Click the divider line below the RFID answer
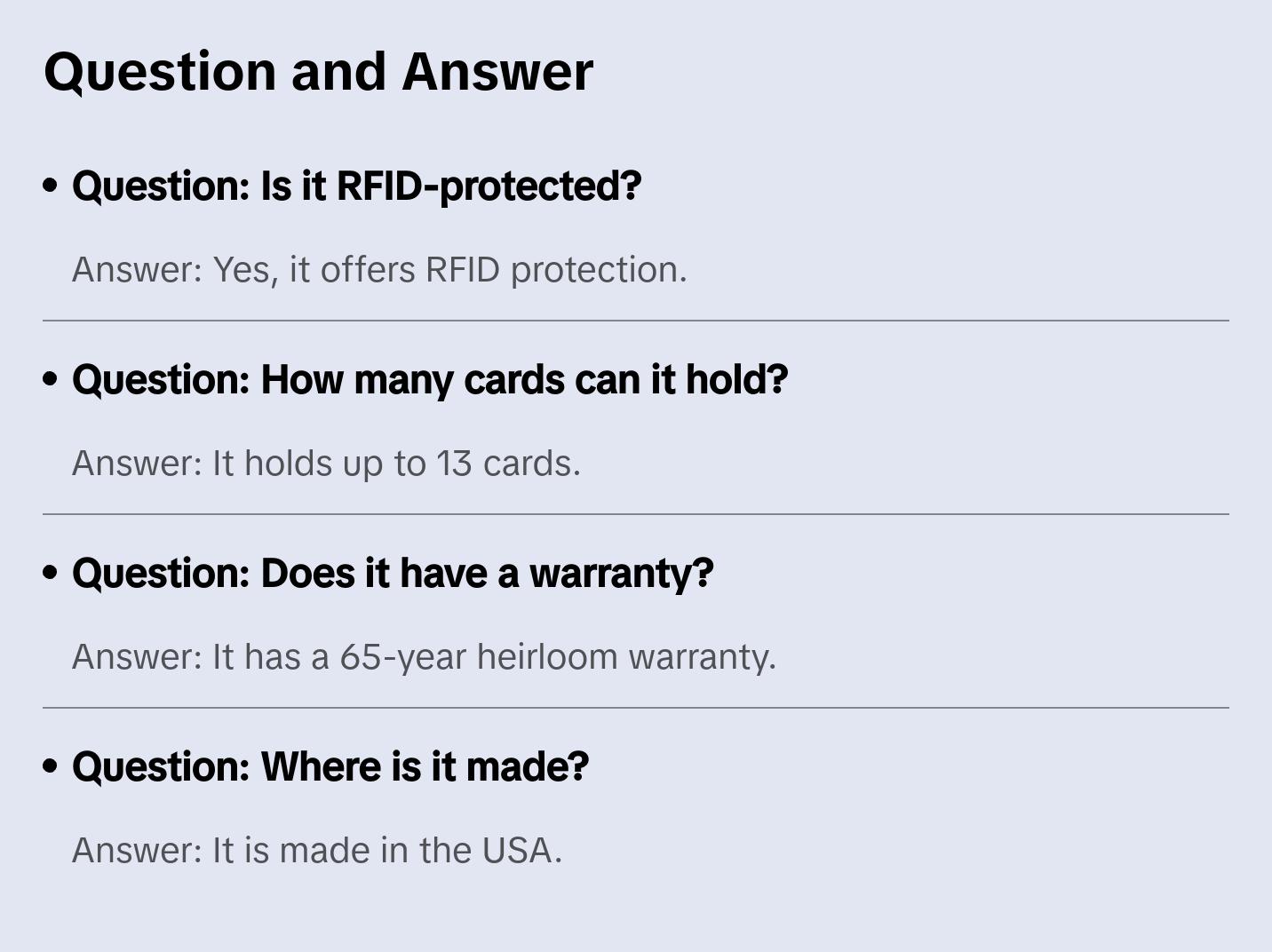1272x952 pixels. (x=636, y=321)
